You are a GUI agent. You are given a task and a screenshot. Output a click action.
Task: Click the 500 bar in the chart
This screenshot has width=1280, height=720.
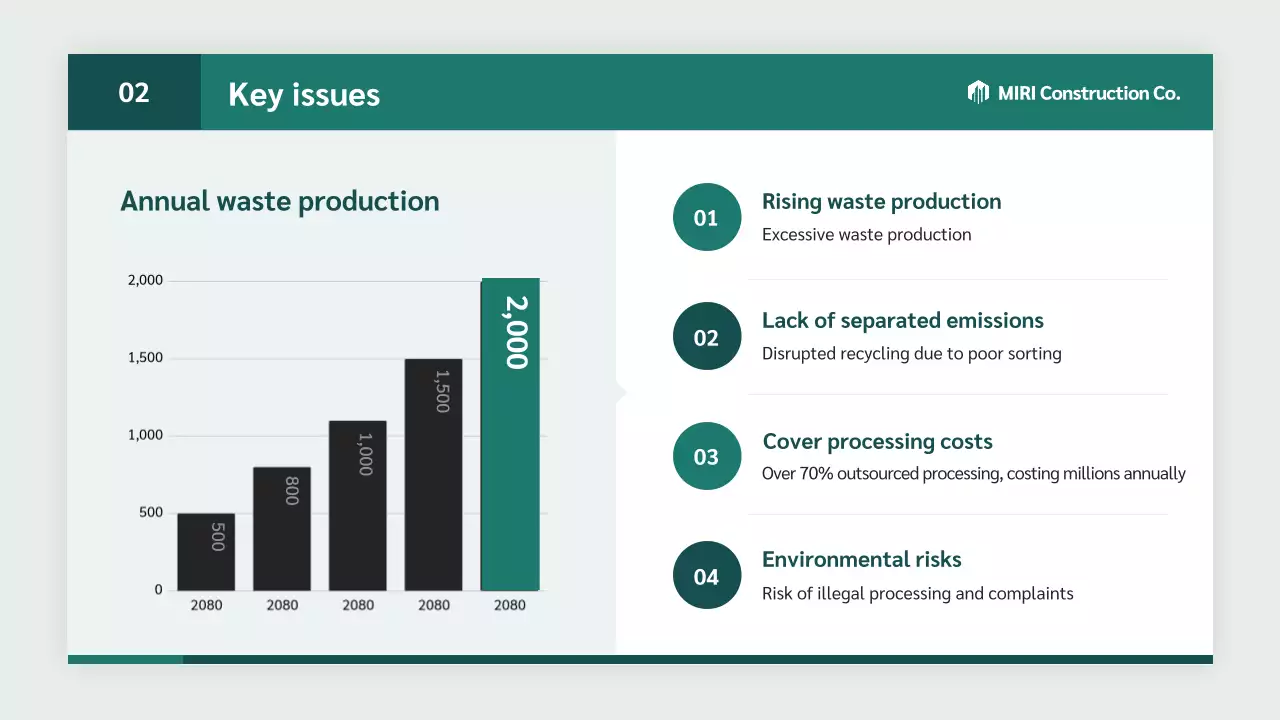(x=206, y=550)
